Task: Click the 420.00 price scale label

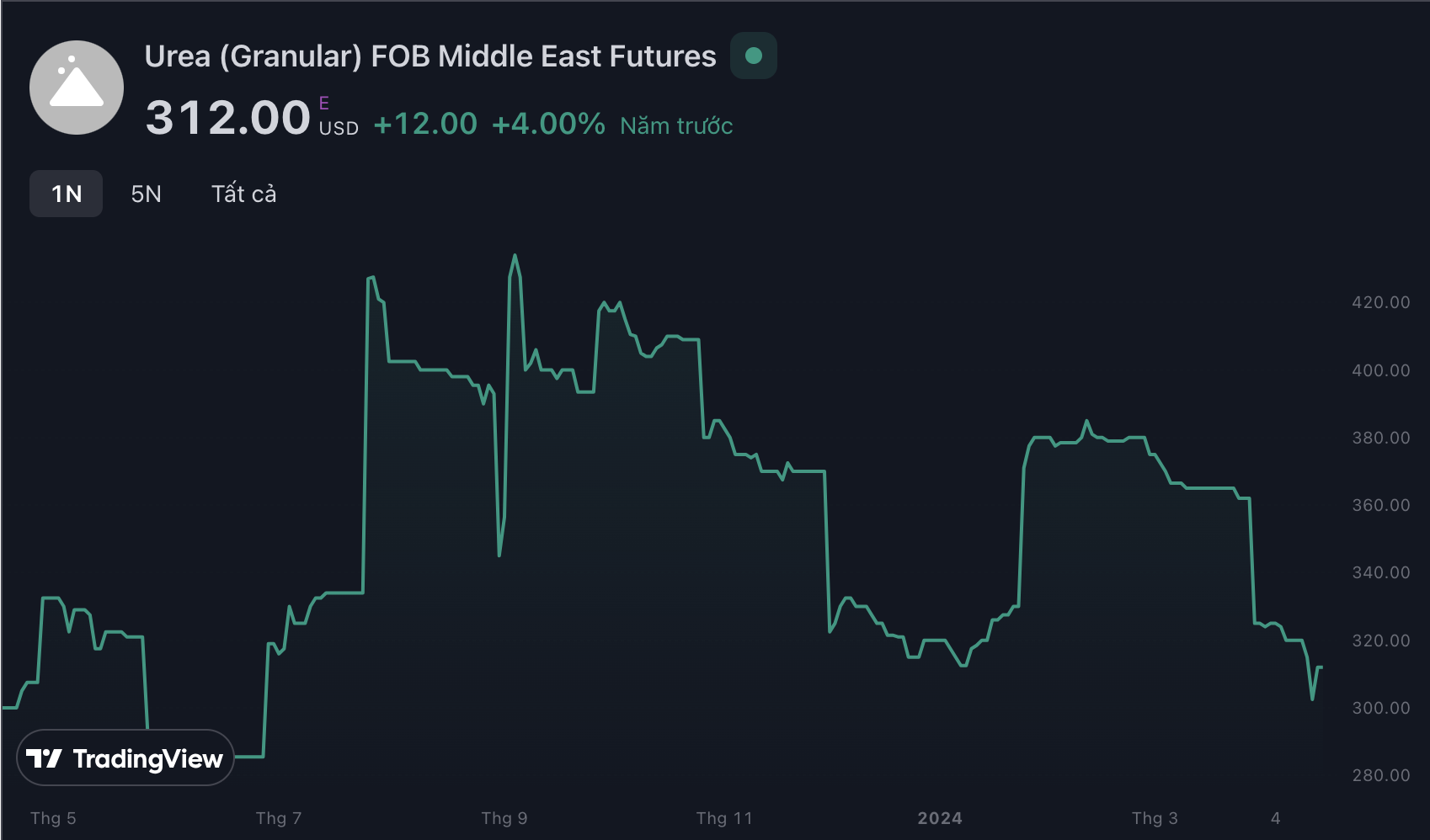Action: coord(1380,302)
